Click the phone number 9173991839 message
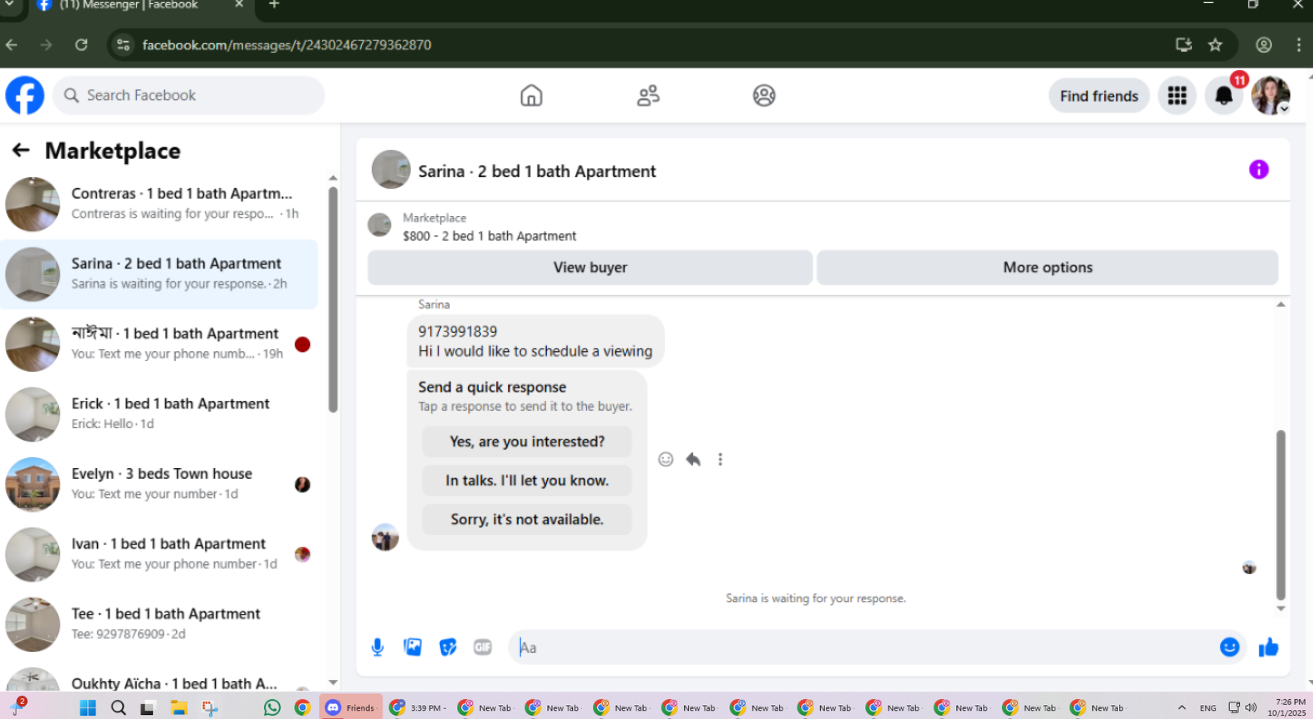Screen dimensions: 1313x719 458,331
